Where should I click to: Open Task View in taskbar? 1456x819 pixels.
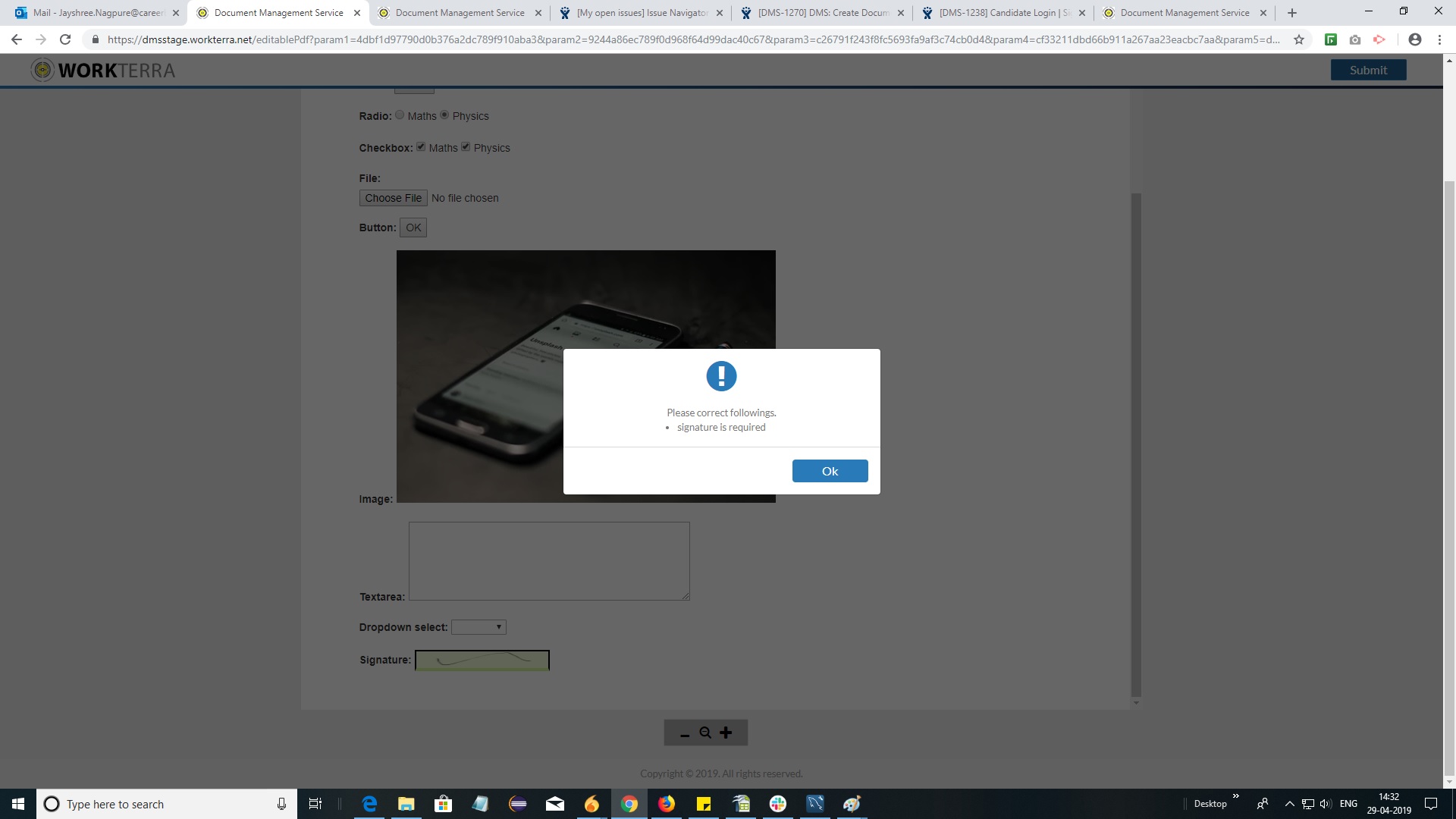pyautogui.click(x=315, y=804)
